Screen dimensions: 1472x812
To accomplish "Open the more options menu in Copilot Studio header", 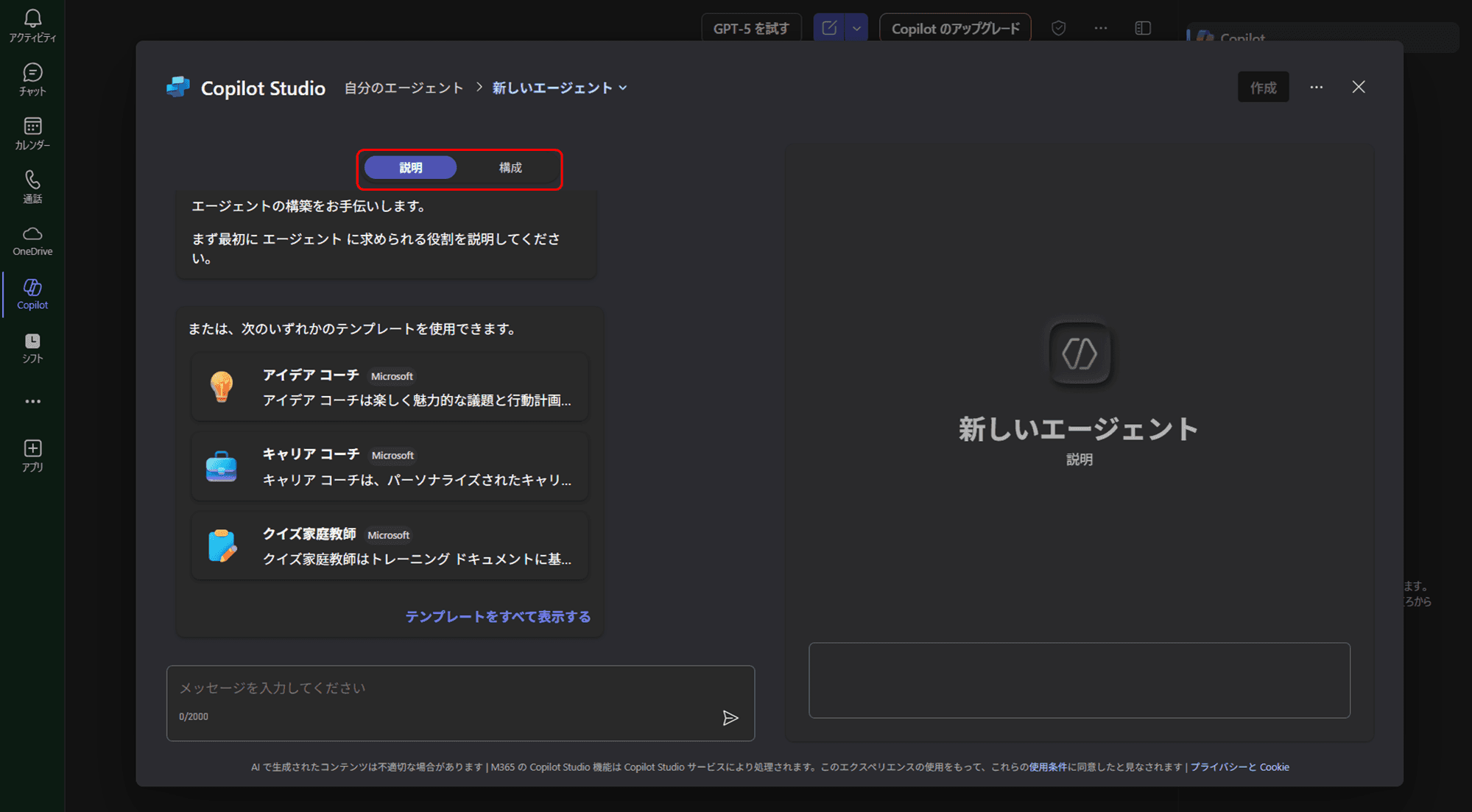I will tap(1316, 87).
